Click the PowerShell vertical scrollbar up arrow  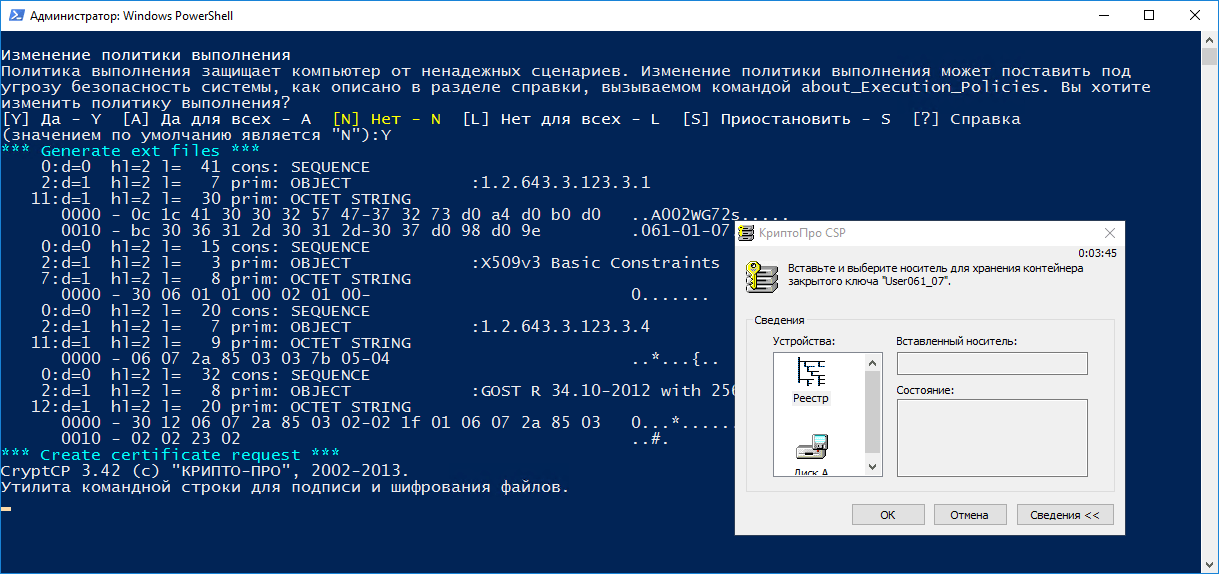coord(1210,38)
